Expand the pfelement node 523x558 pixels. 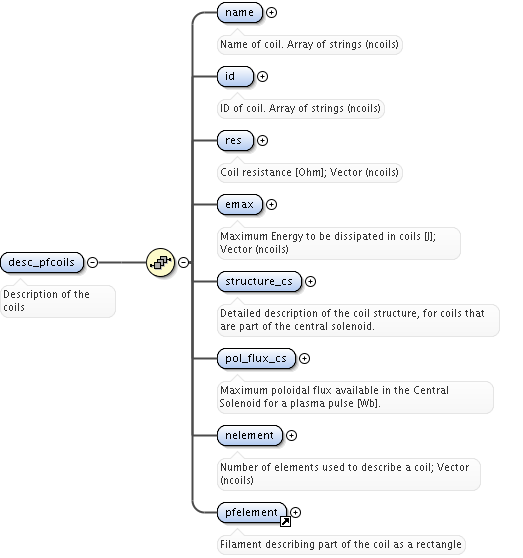point(295,512)
